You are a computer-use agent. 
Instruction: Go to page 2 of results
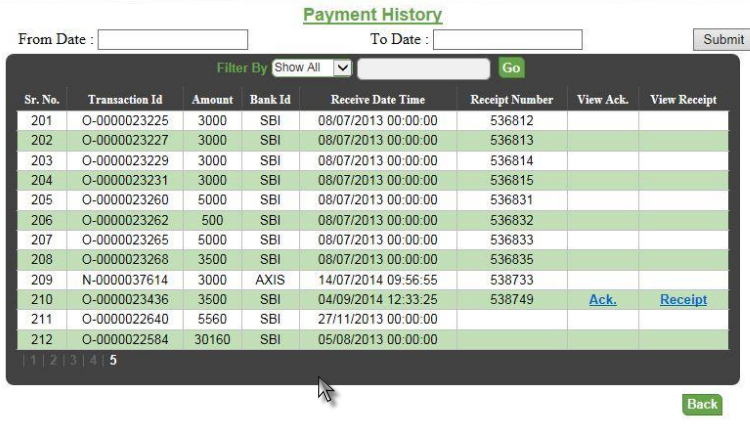53,360
